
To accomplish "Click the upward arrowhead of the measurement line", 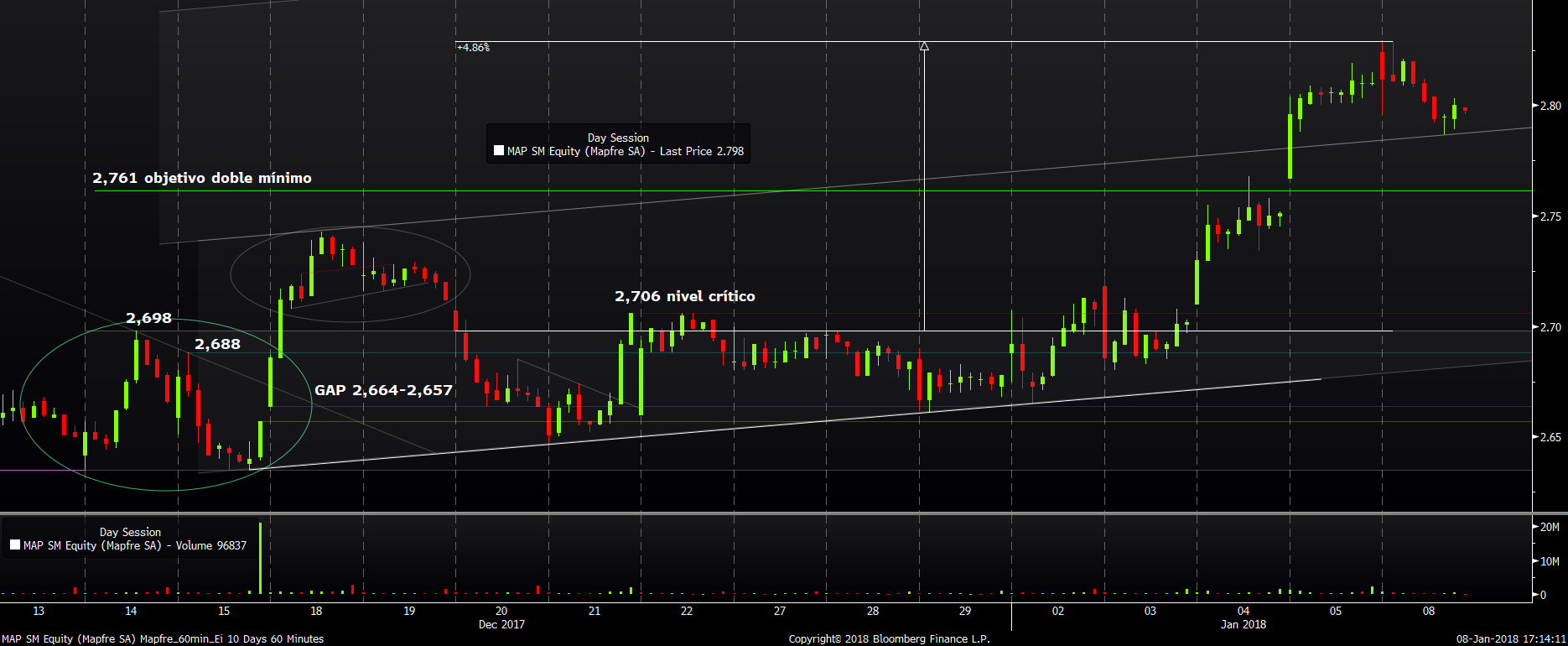I will point(924,46).
